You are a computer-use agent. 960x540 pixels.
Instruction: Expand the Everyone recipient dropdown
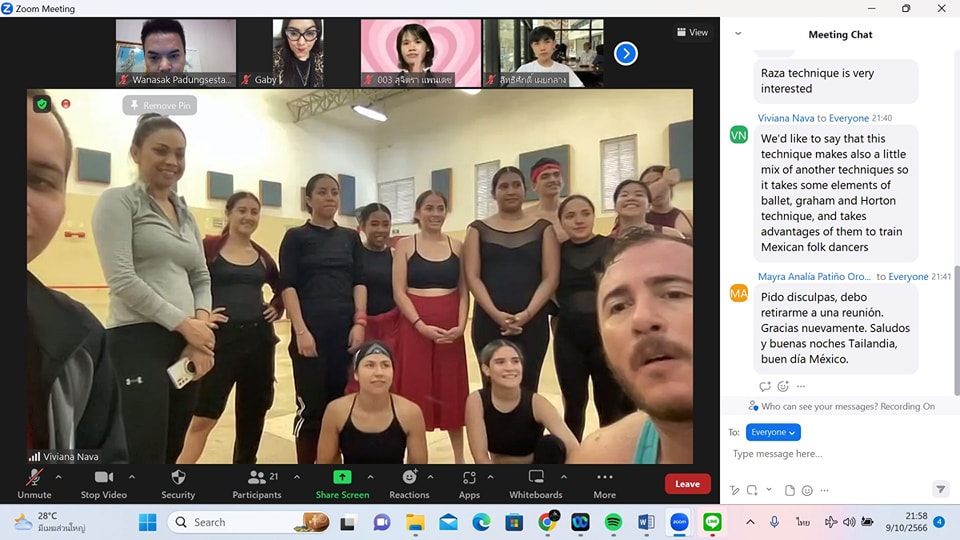[x=773, y=432]
